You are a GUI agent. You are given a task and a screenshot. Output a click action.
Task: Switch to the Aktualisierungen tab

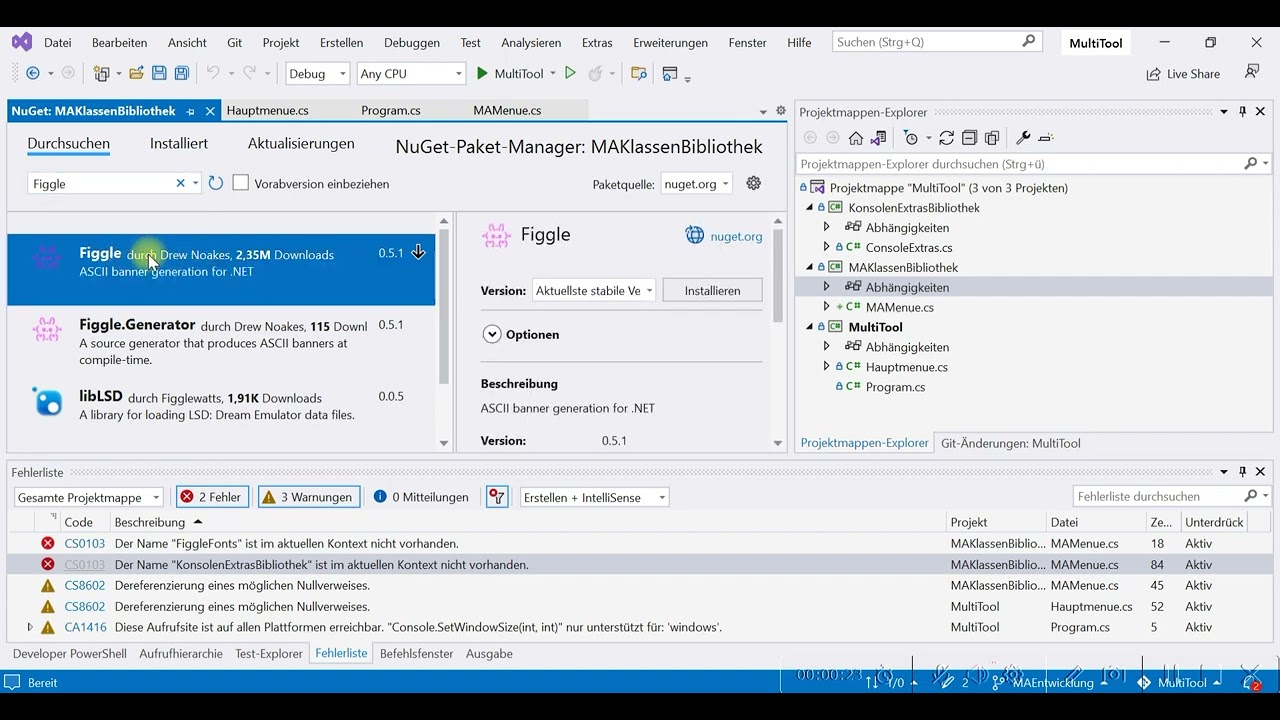coord(301,144)
